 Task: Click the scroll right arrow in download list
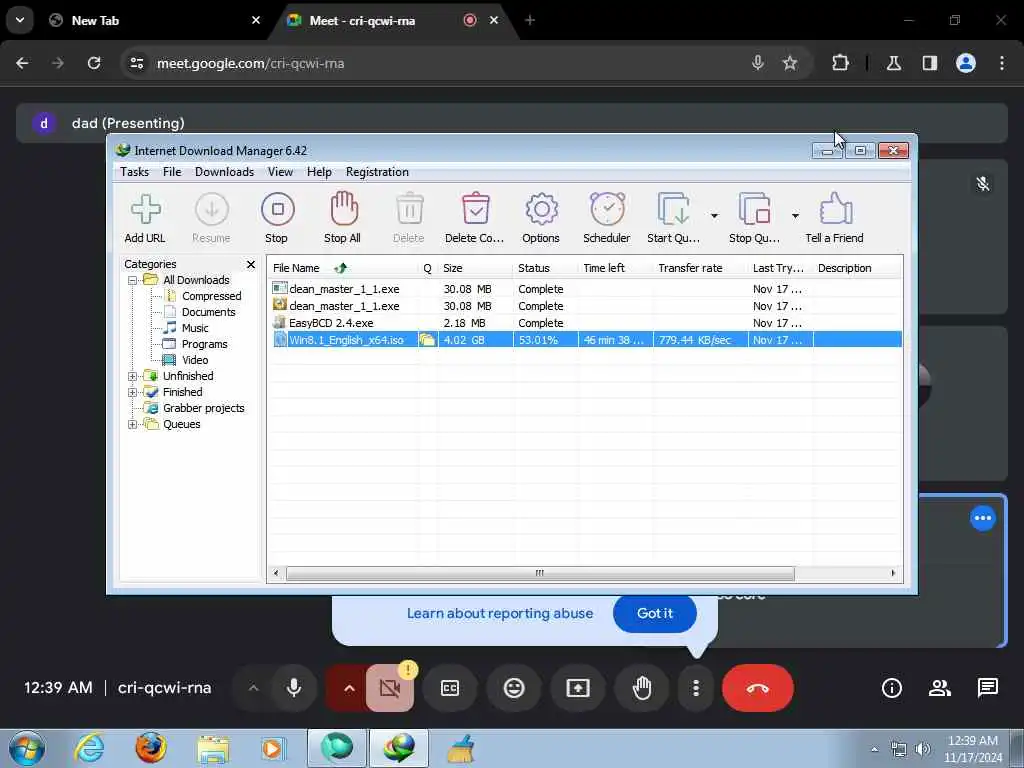point(893,573)
